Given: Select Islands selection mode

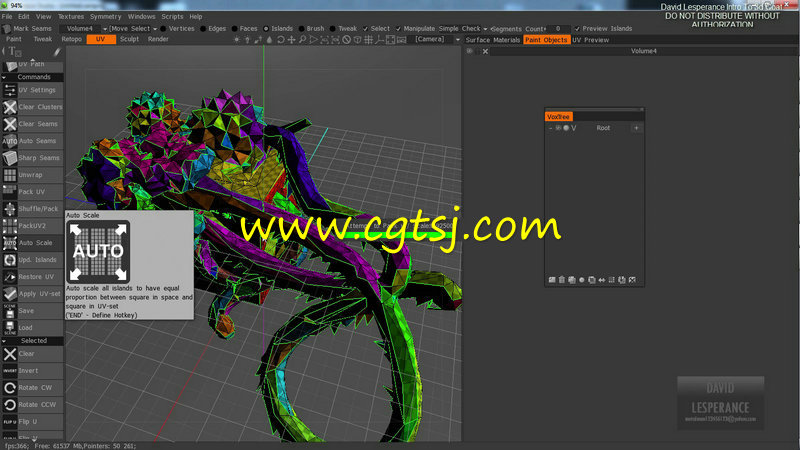Looking at the screenshot, I should 278,29.
